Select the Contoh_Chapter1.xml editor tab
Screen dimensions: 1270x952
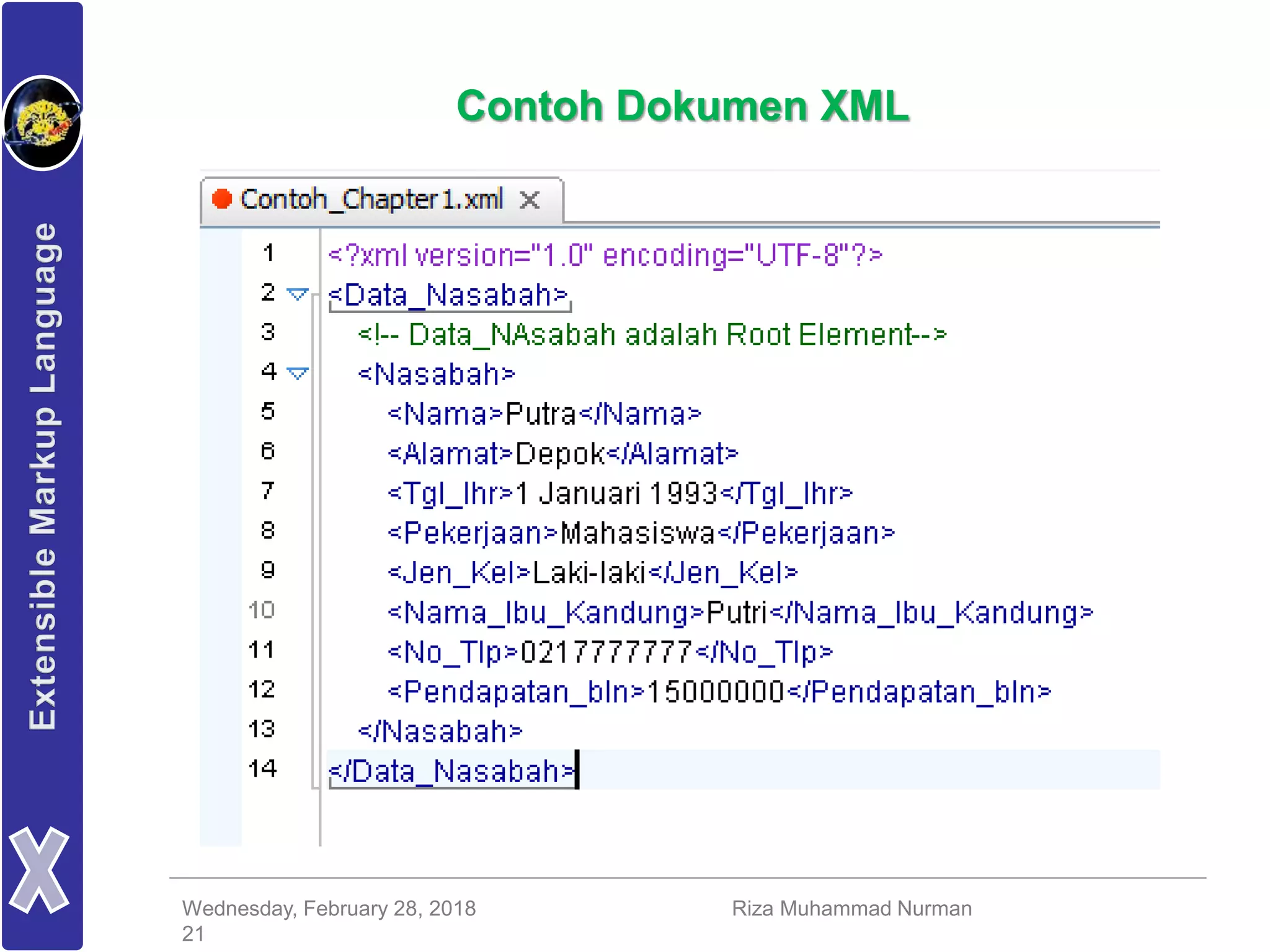click(x=381, y=200)
